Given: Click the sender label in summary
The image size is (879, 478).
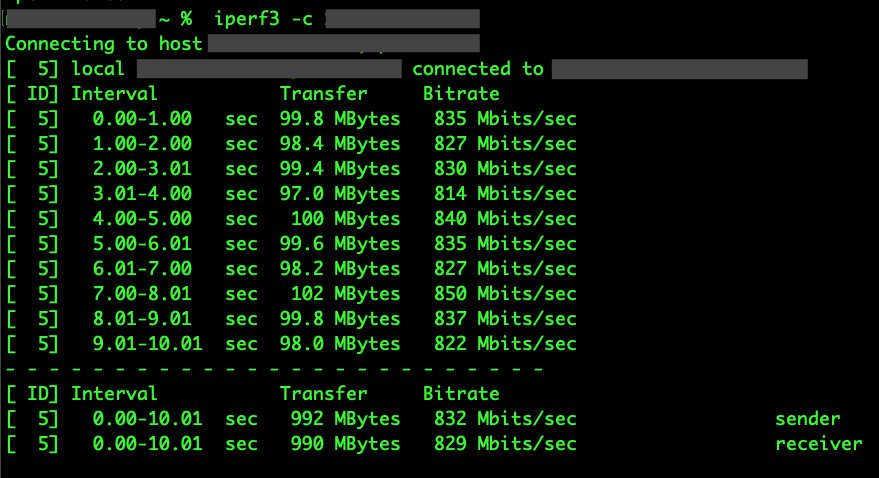Looking at the screenshot, I should tap(807, 419).
